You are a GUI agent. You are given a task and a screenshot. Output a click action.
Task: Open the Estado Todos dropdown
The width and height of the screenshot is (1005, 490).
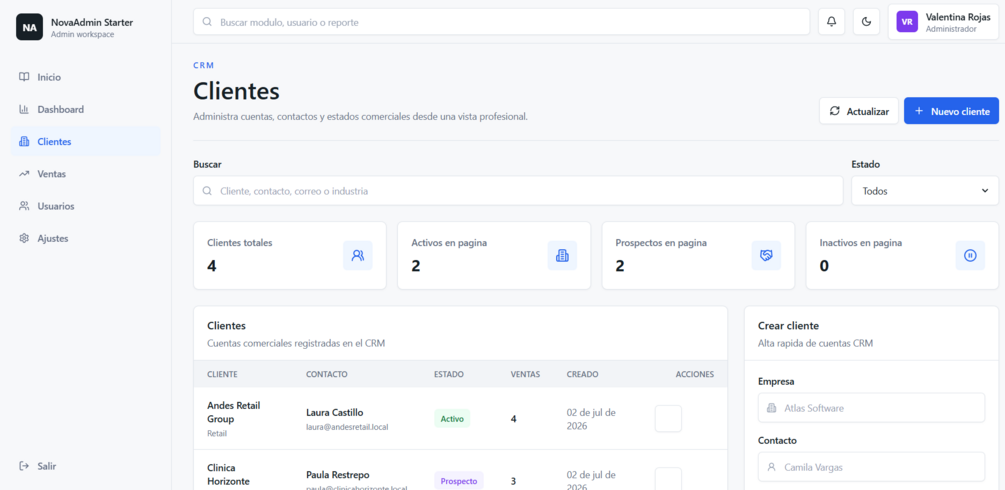pos(925,191)
